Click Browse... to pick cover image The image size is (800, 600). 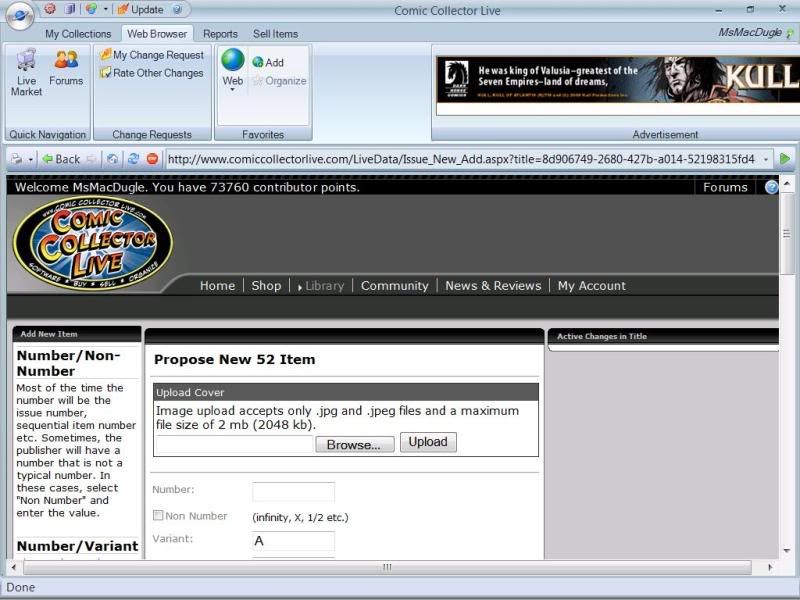coord(355,444)
